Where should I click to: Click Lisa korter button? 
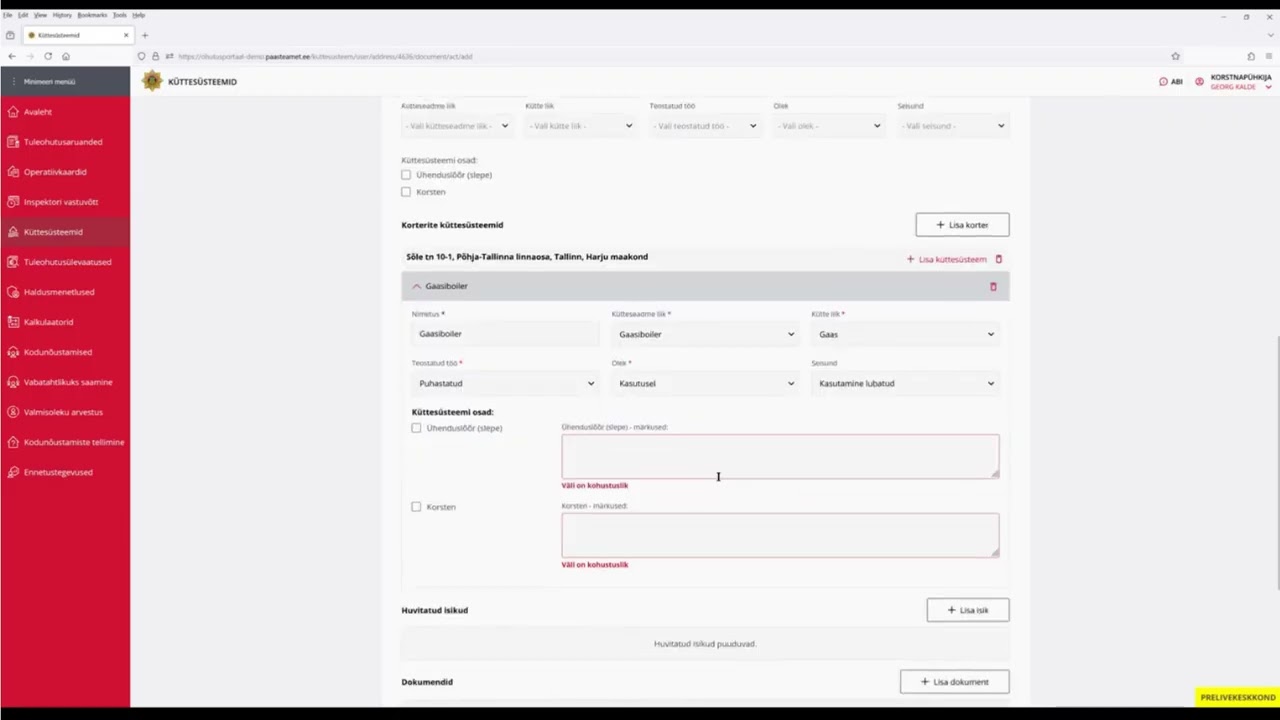click(x=962, y=225)
